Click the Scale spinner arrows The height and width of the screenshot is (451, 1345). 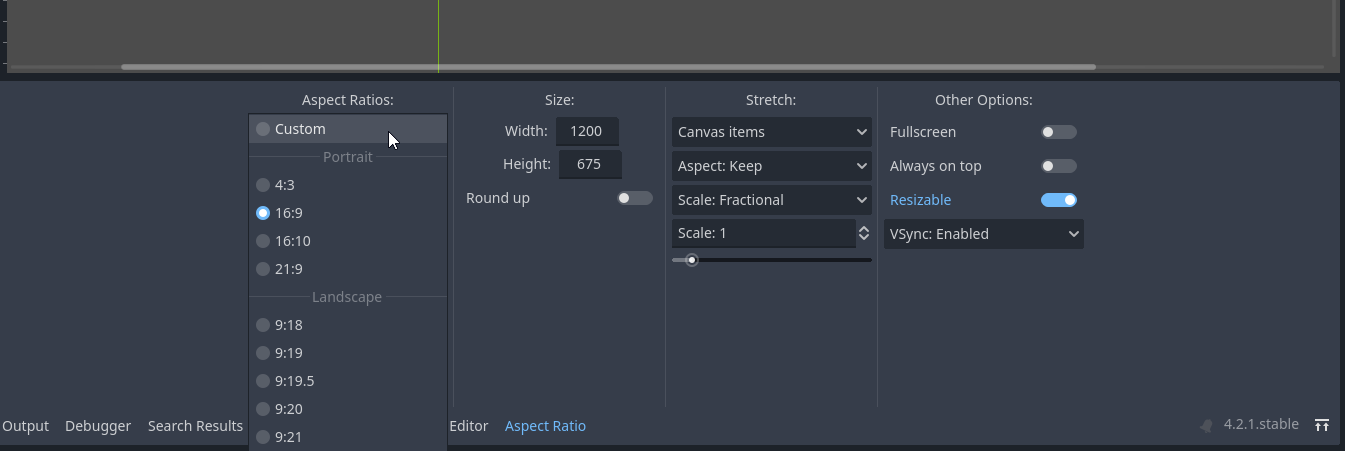864,233
